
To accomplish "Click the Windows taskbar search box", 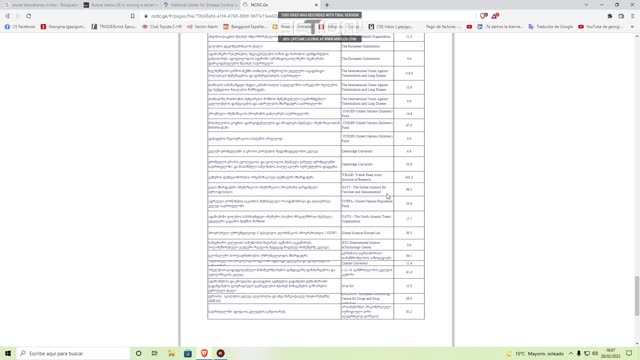I will click(73, 353).
